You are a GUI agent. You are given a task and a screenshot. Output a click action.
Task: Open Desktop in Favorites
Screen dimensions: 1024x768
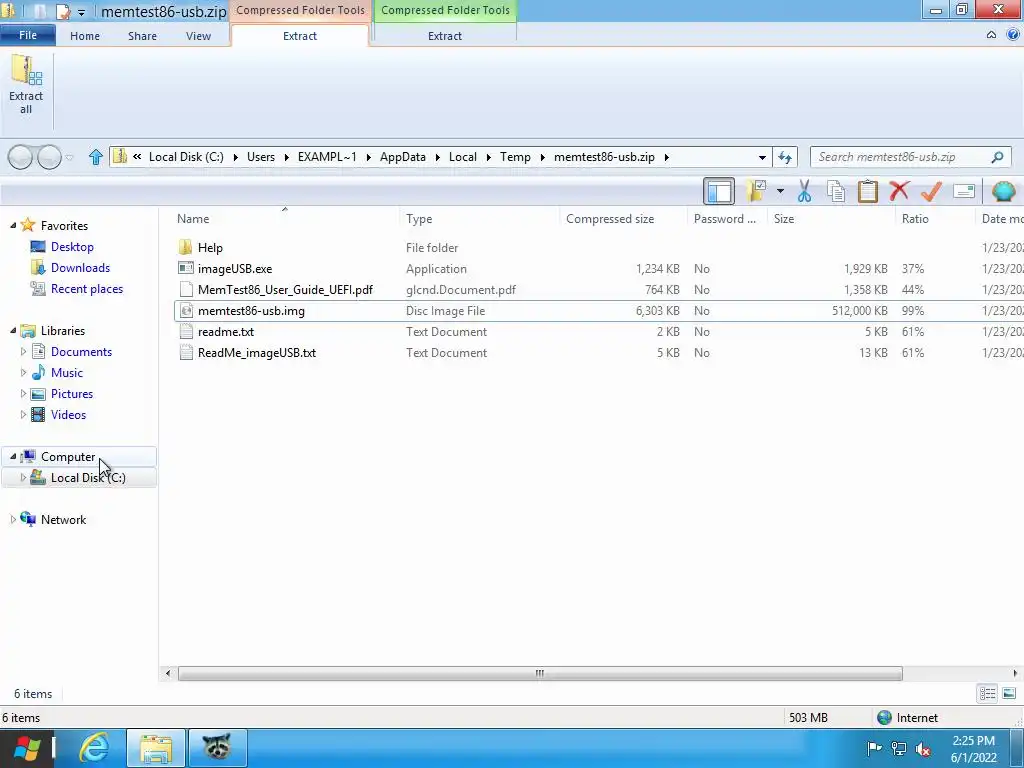(x=72, y=247)
